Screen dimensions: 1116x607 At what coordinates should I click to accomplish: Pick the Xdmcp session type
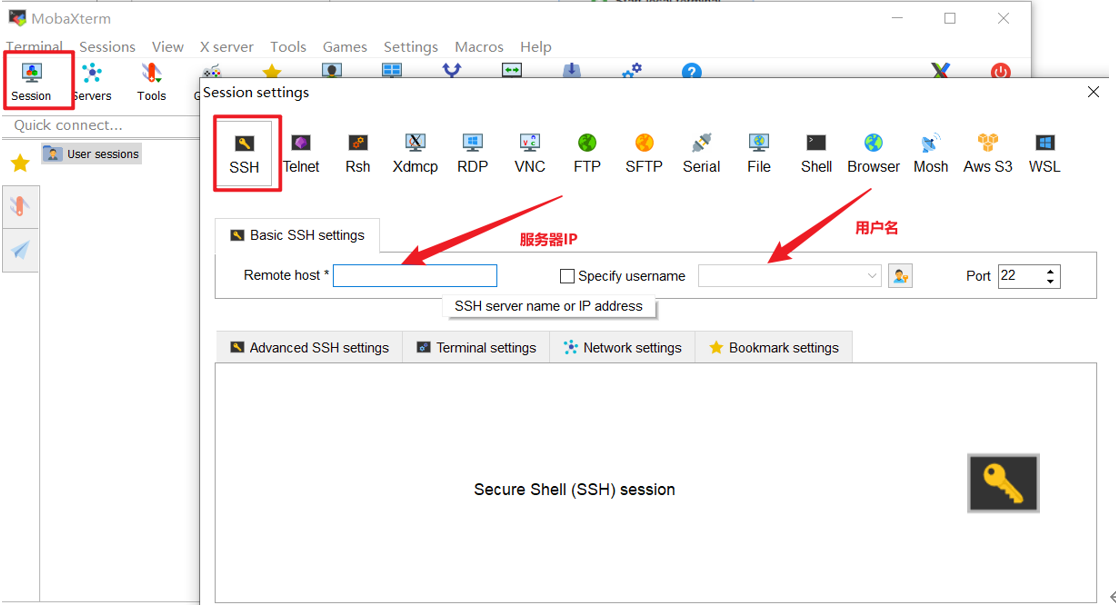[415, 153]
